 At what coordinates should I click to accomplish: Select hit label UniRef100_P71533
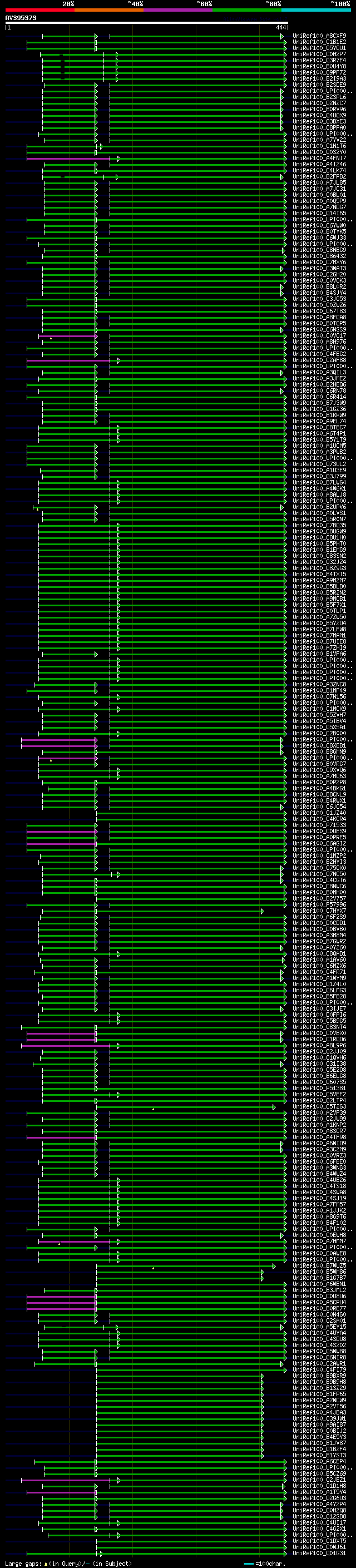pyautogui.click(x=319, y=825)
